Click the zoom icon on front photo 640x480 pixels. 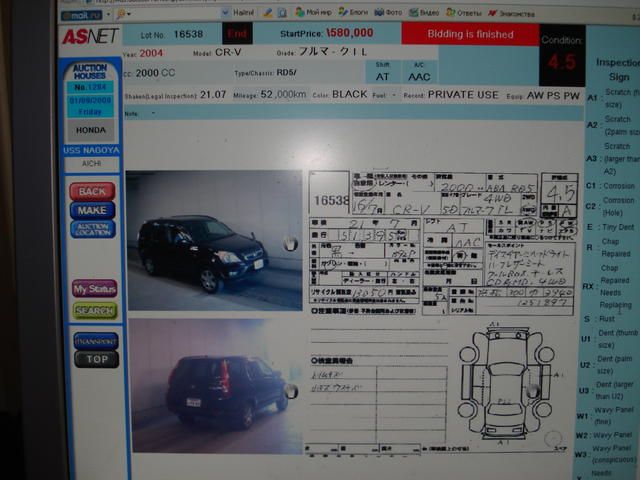coord(290,244)
